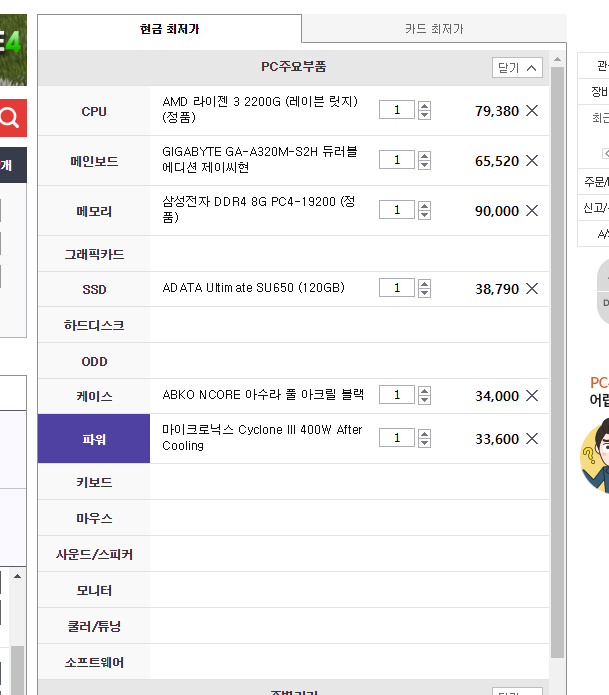Select the SSD category
This screenshot has width=609, height=695.
pyautogui.click(x=94, y=289)
